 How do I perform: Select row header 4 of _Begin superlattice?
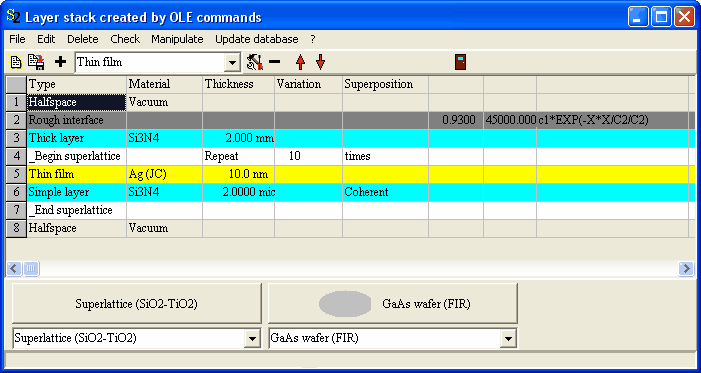click(x=16, y=156)
